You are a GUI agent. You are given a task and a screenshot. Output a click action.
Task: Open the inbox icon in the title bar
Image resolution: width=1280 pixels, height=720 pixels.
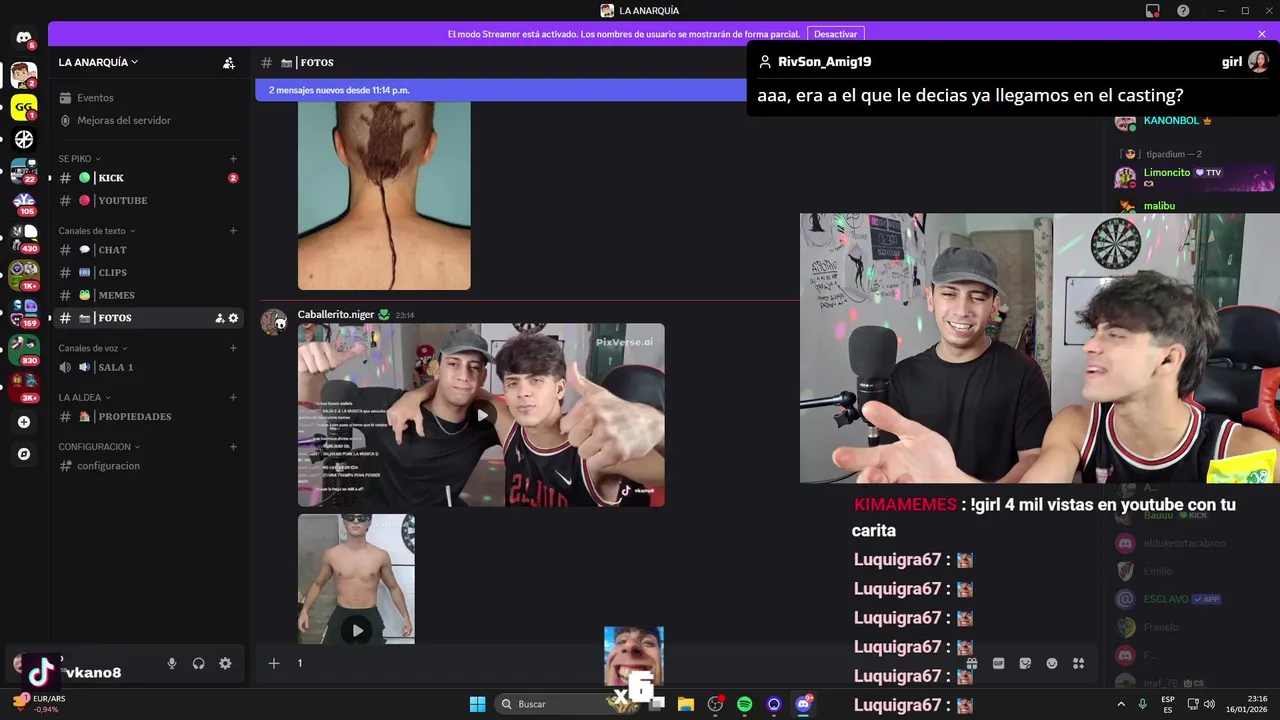[x=1153, y=11]
